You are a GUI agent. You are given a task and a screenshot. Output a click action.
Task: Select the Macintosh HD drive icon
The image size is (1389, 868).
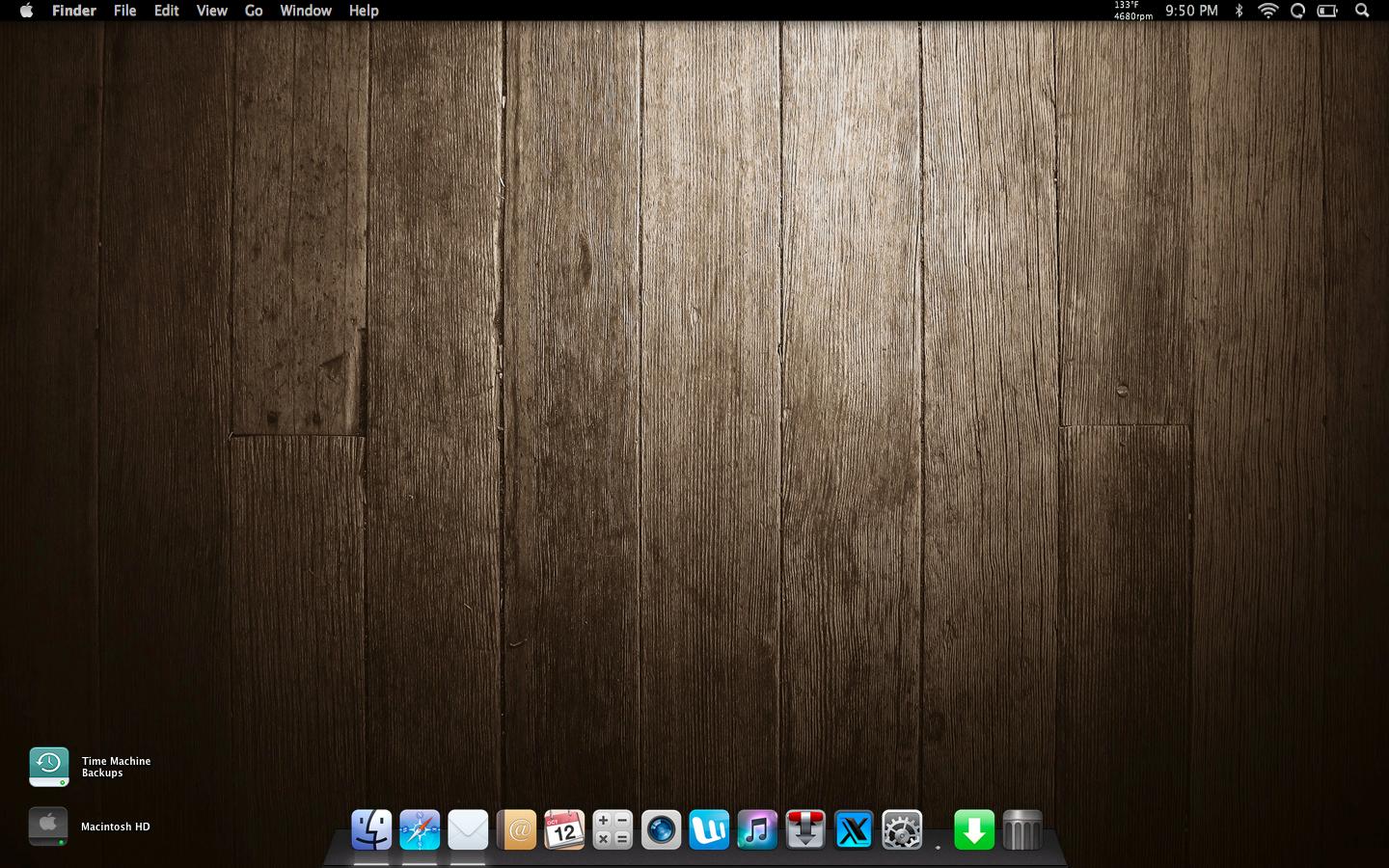click(x=48, y=827)
